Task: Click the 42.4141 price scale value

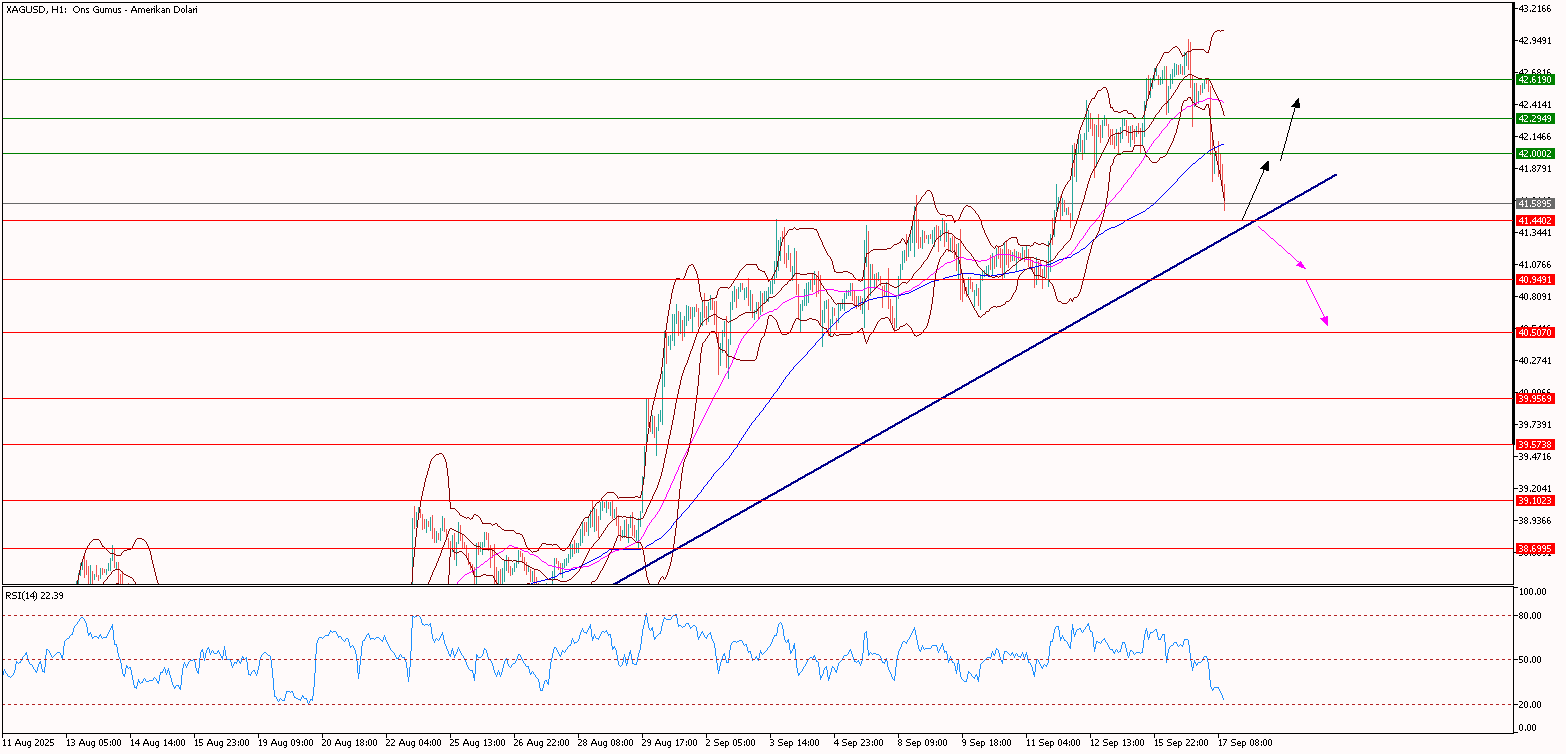Action: point(1535,104)
